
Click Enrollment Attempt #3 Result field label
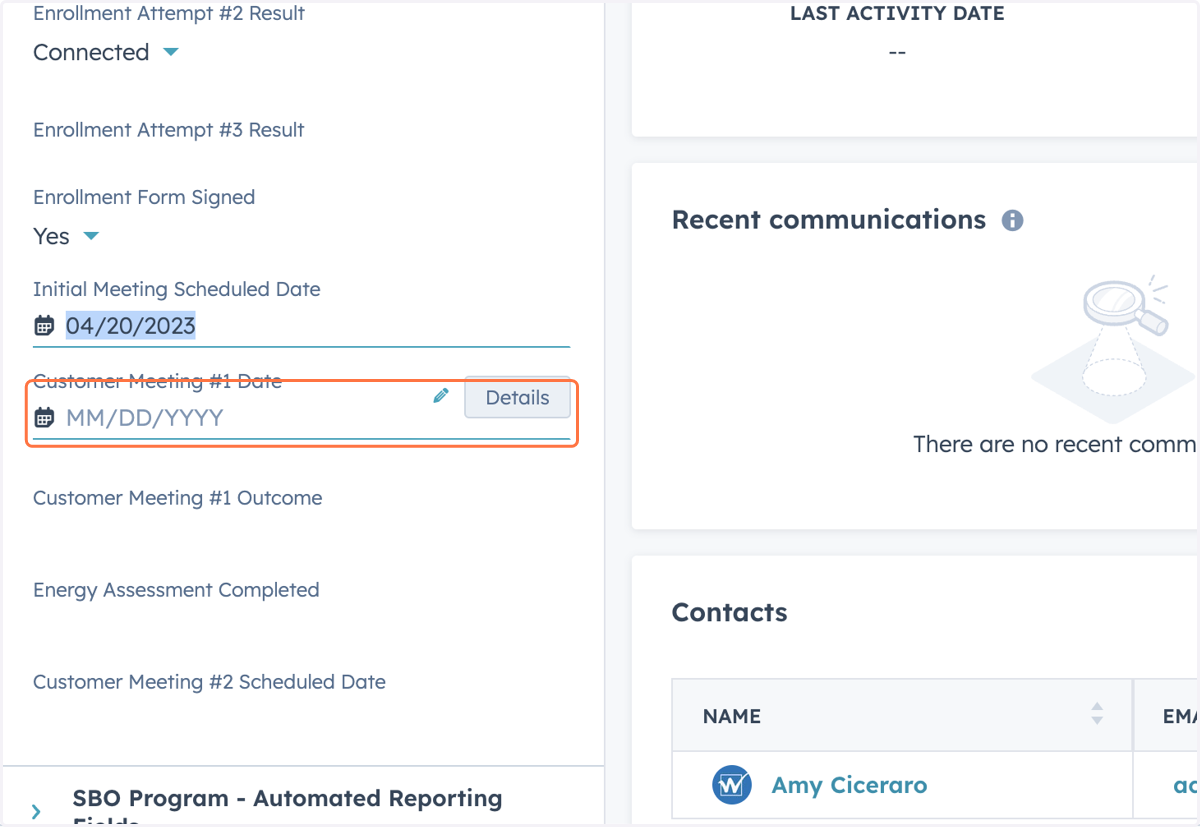(x=168, y=130)
